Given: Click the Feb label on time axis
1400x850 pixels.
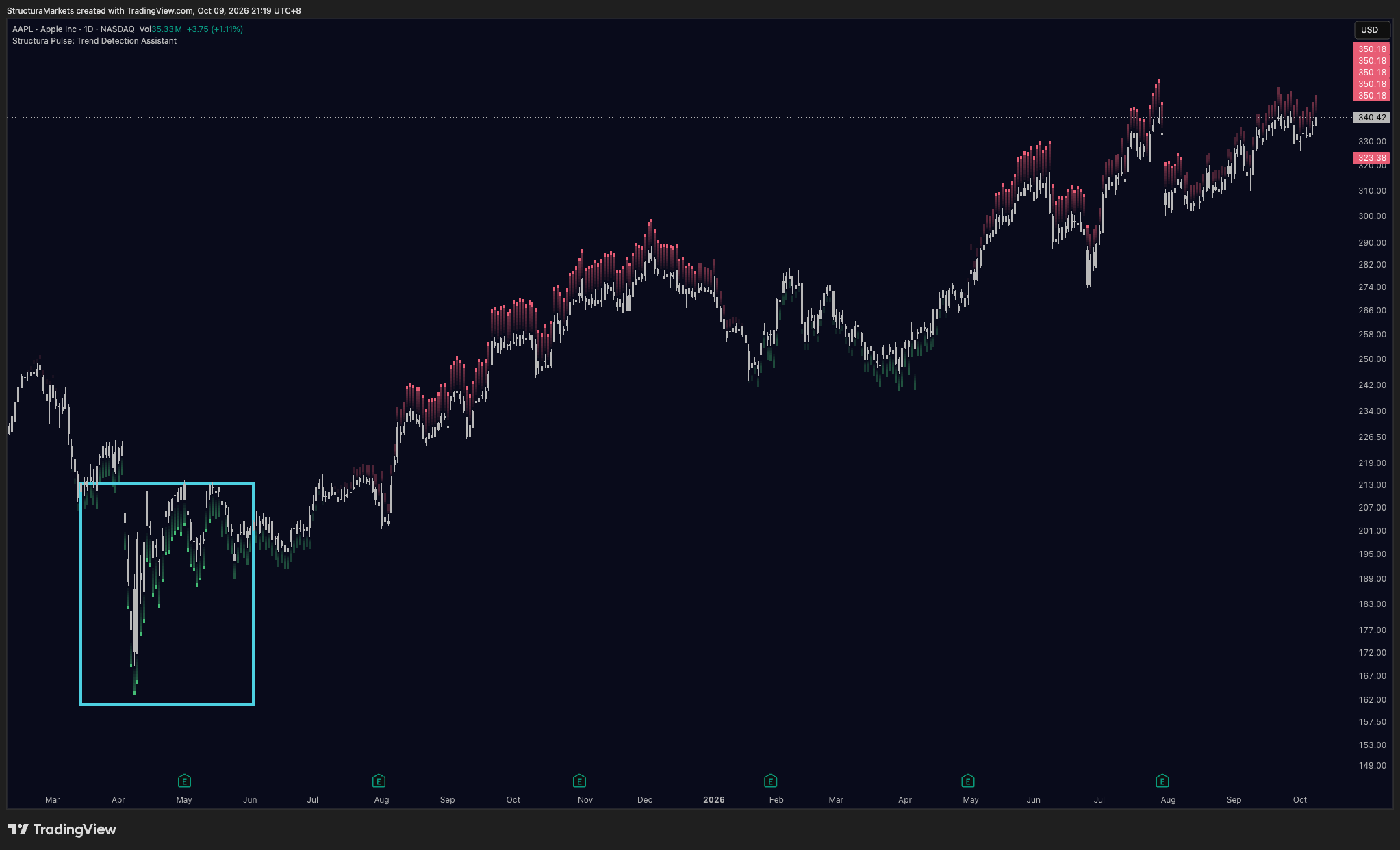Looking at the screenshot, I should [776, 800].
